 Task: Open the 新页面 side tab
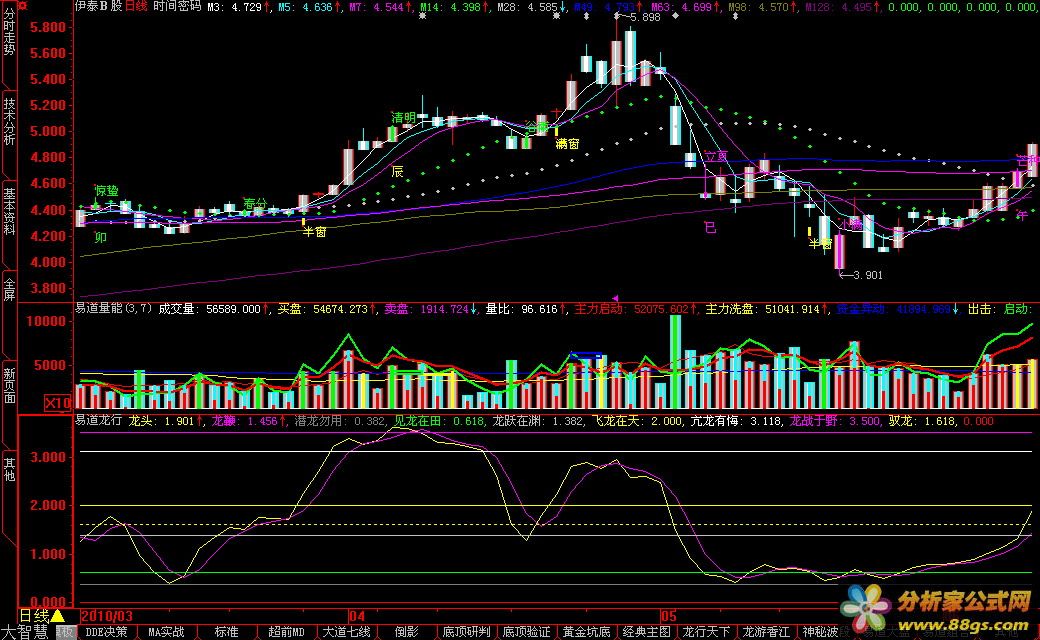point(9,385)
